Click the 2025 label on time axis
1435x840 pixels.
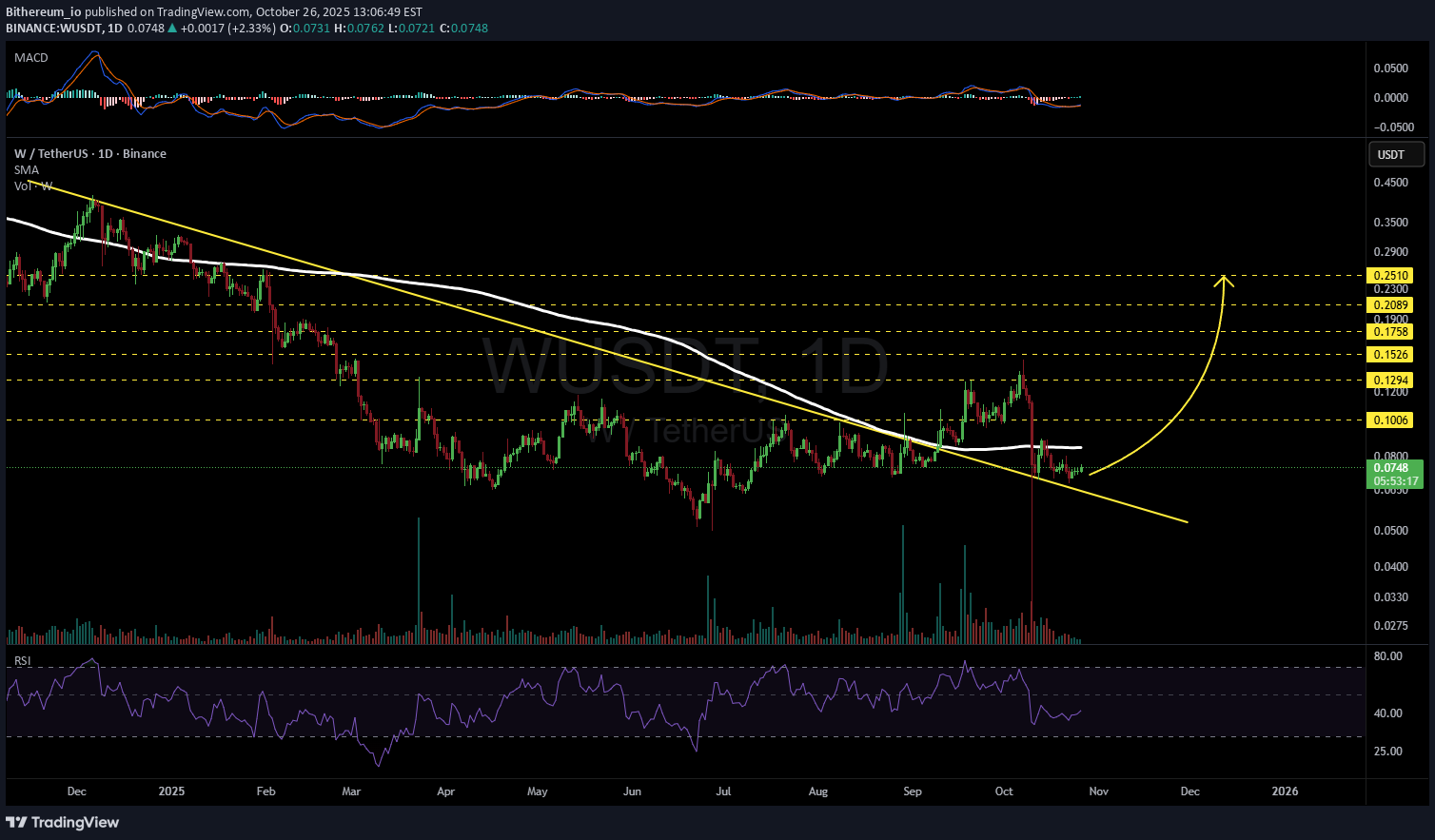[171, 791]
